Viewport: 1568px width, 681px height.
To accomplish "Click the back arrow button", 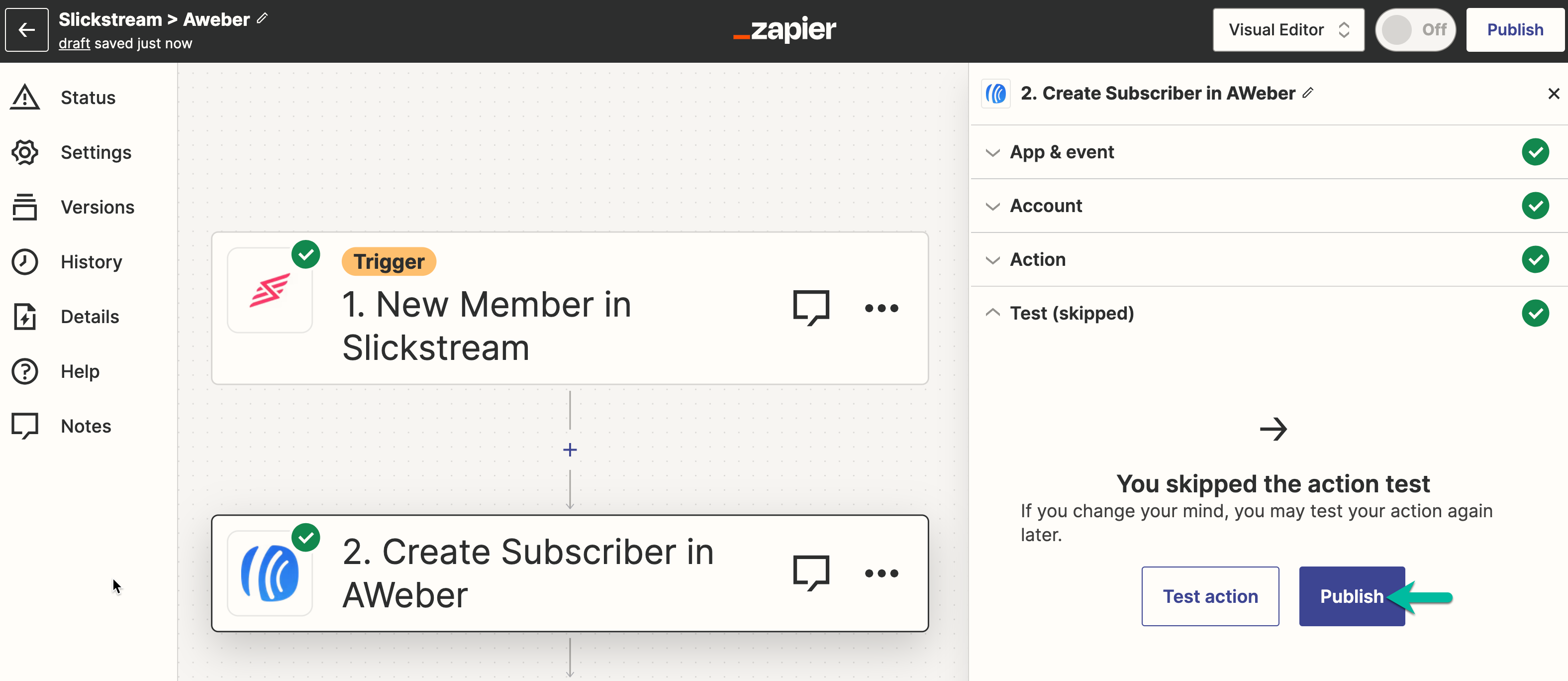I will [x=27, y=30].
